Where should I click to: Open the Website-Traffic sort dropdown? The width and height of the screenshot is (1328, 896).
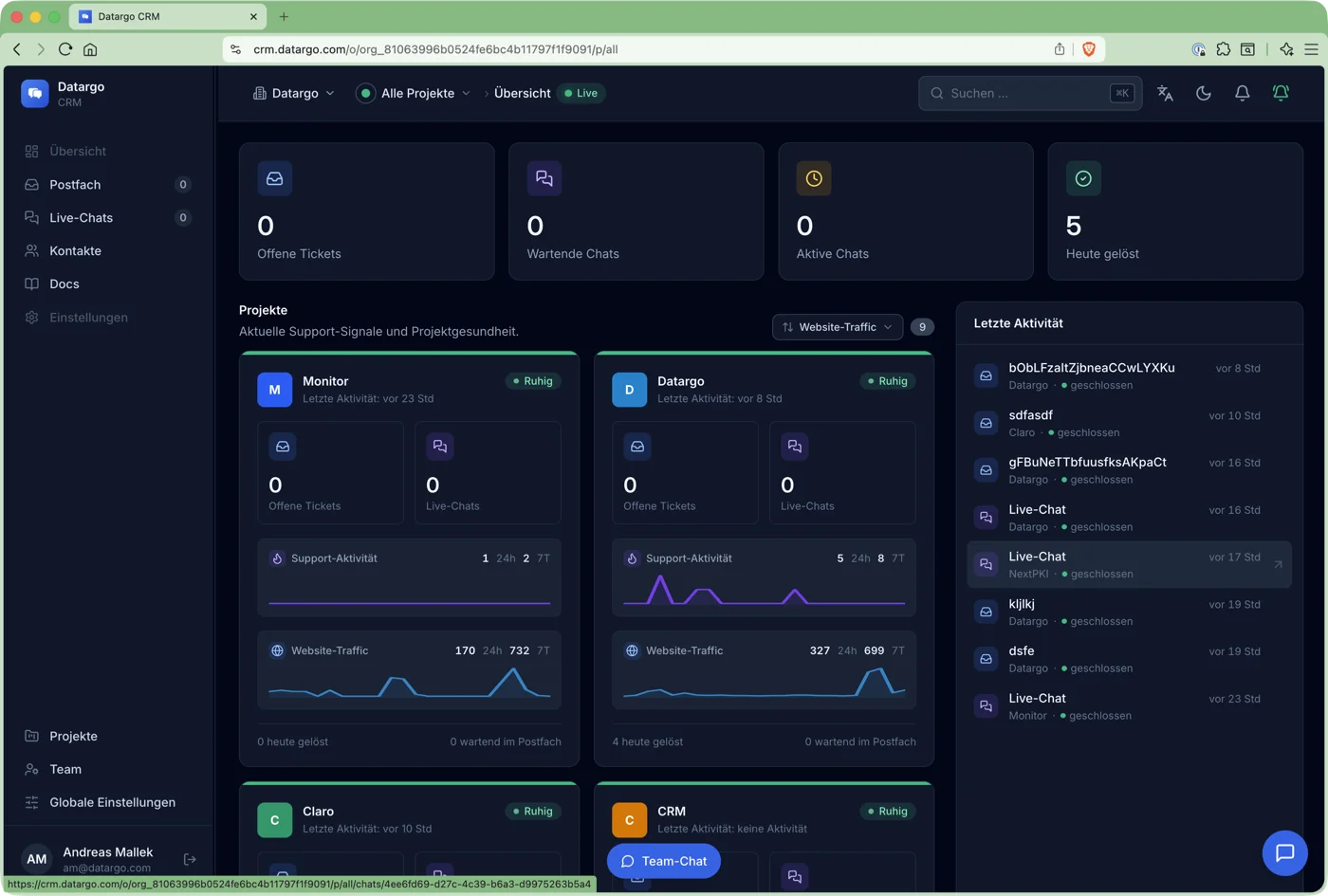pyautogui.click(x=838, y=327)
